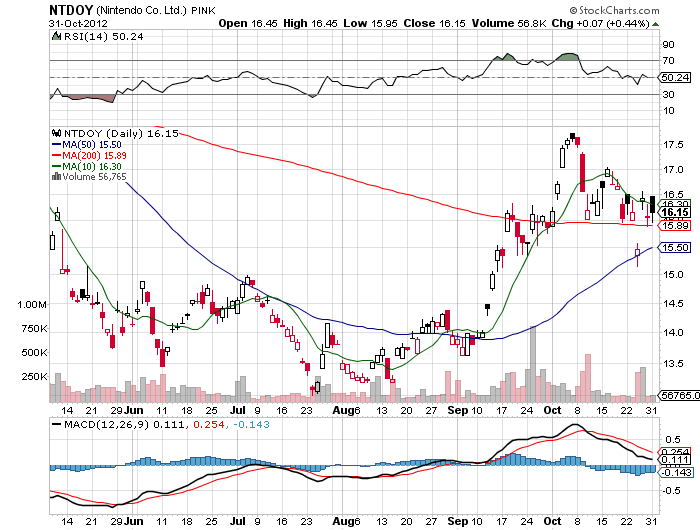This screenshot has width=700, height=530.
Task: Click the 'MA(200) 15.89' legend entry
Action: (89, 155)
